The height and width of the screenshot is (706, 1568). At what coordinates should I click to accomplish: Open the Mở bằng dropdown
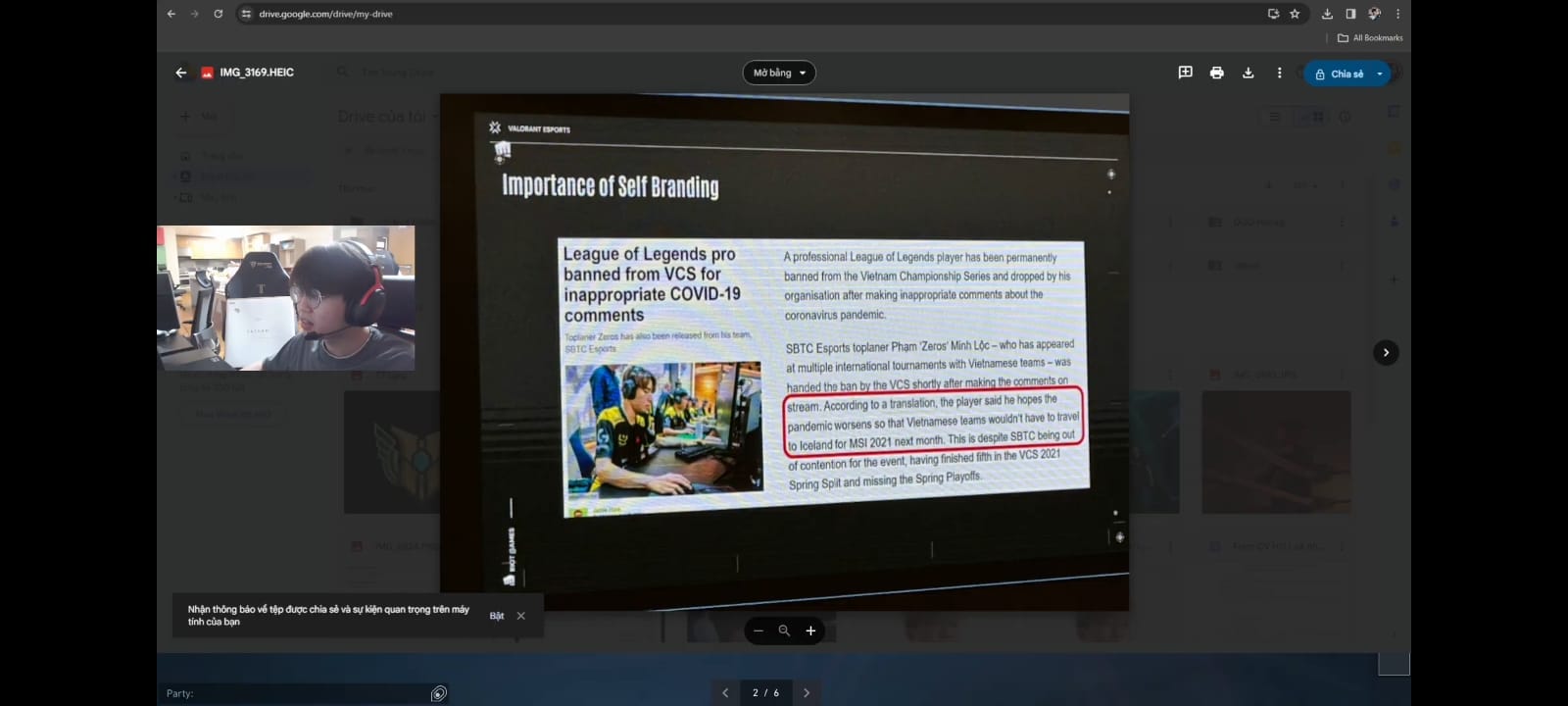[779, 73]
